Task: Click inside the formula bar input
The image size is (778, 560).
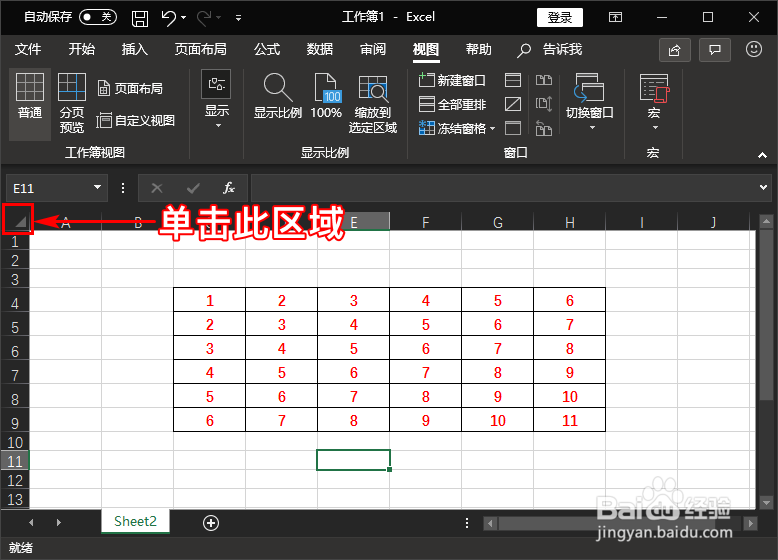Action: 504,188
